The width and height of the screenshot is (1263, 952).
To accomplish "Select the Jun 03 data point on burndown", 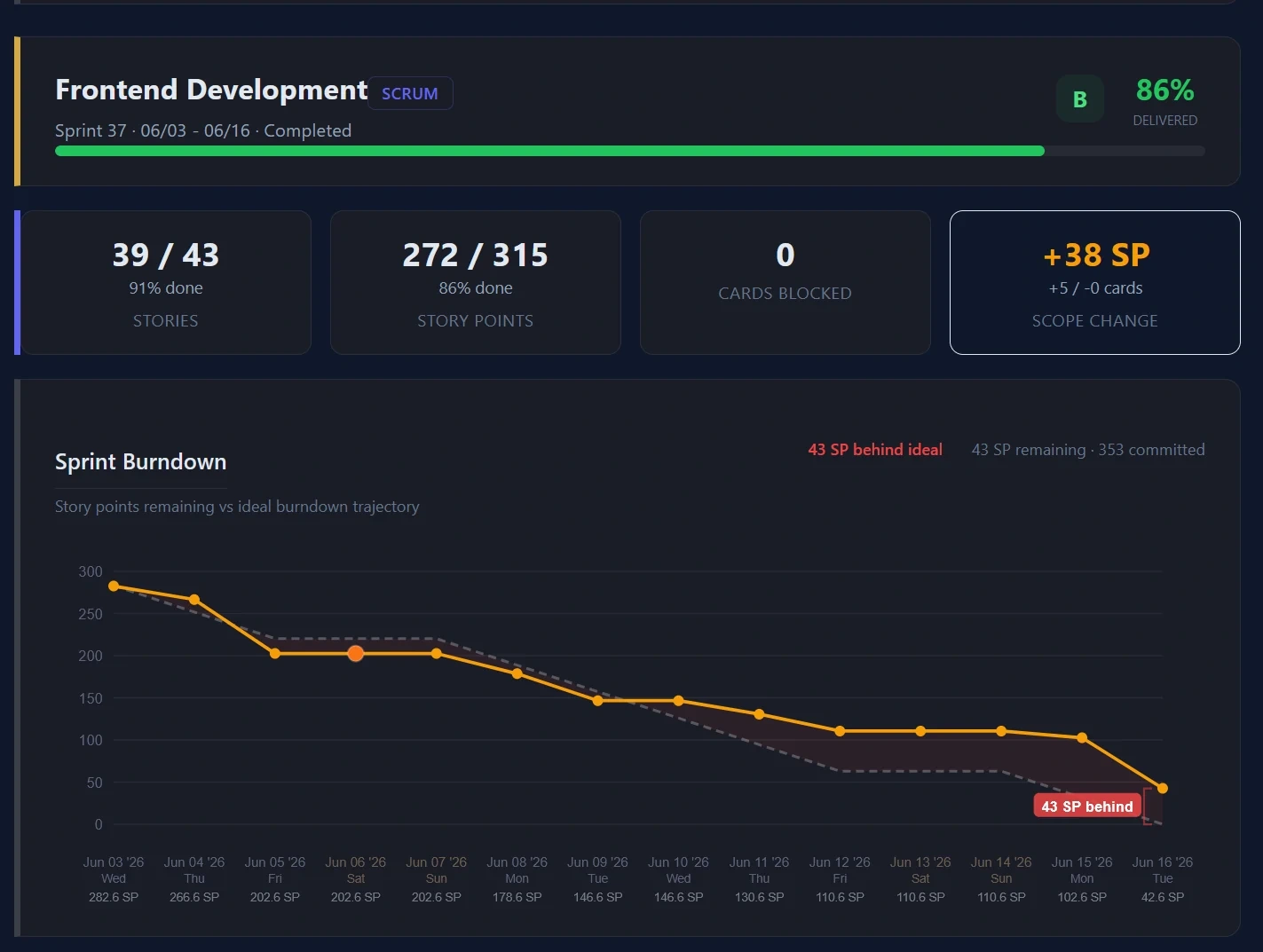I will [114, 586].
